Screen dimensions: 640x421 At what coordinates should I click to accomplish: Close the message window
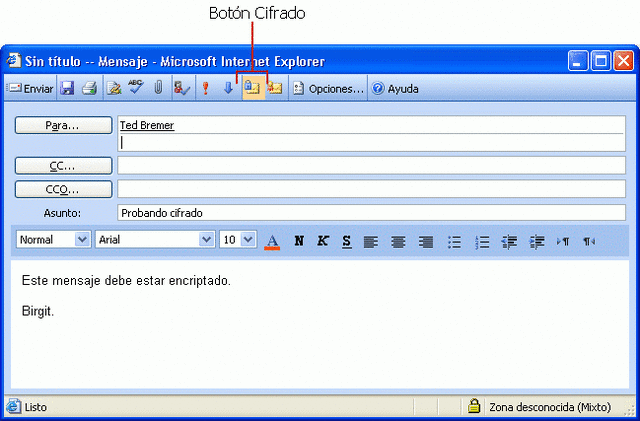(x=624, y=61)
